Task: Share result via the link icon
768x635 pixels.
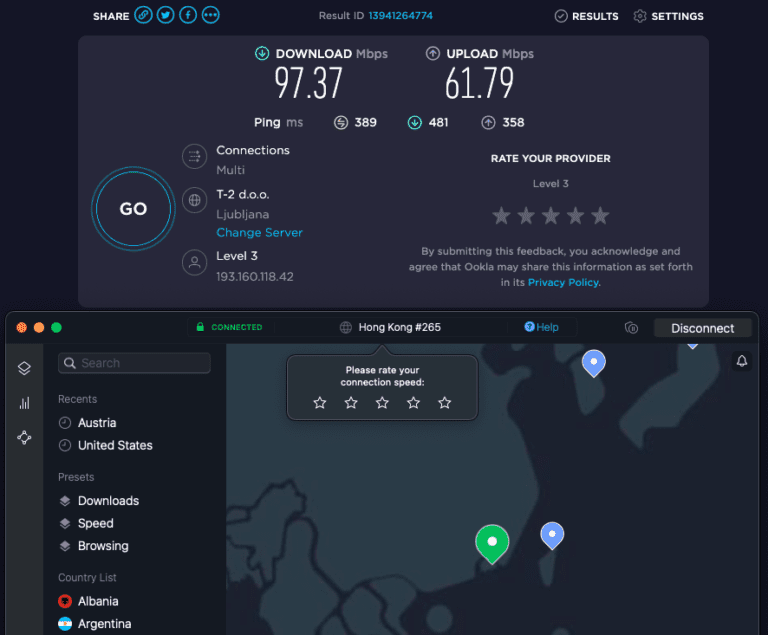Action: point(143,15)
